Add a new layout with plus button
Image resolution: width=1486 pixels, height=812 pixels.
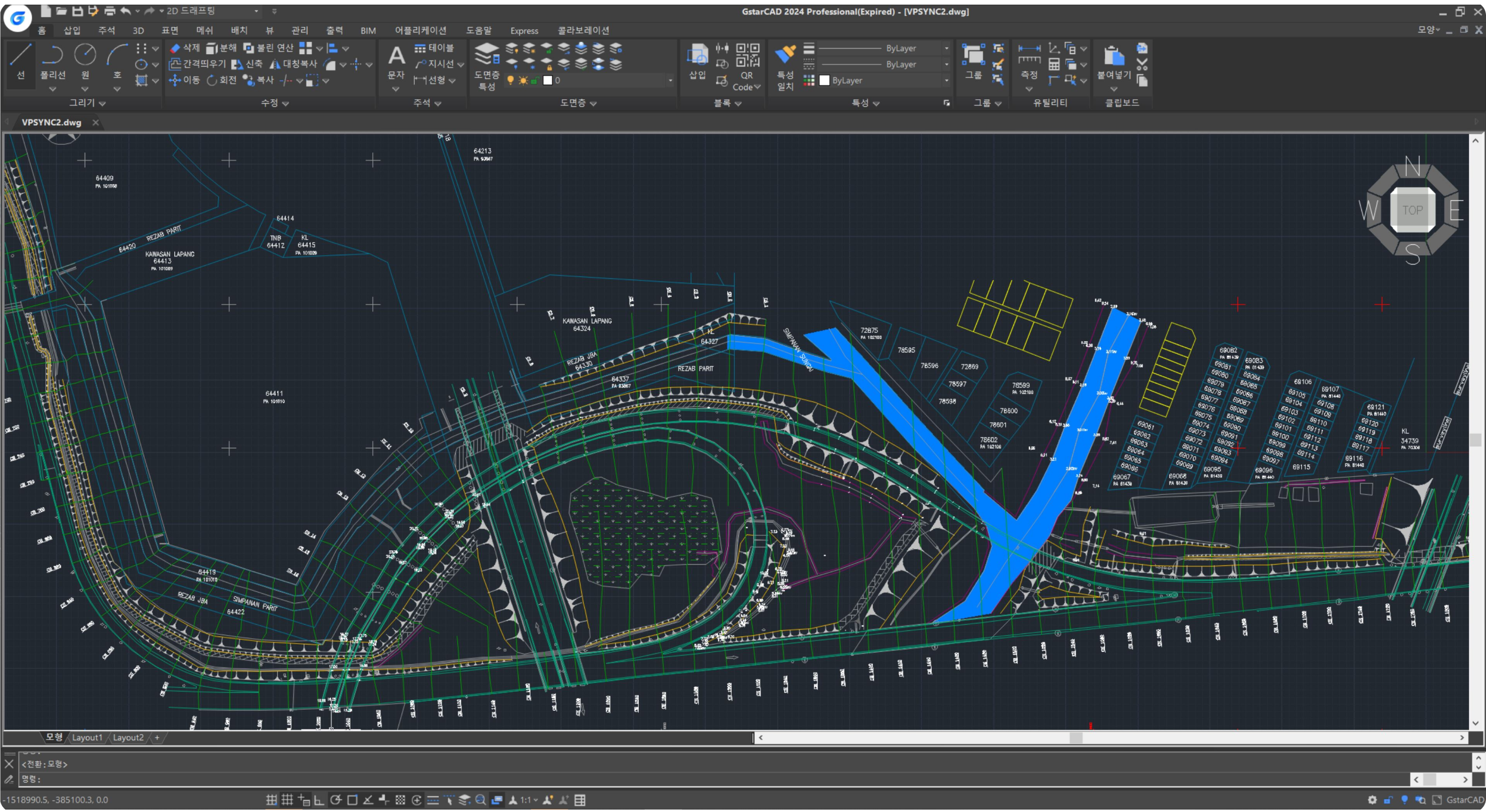(157, 737)
